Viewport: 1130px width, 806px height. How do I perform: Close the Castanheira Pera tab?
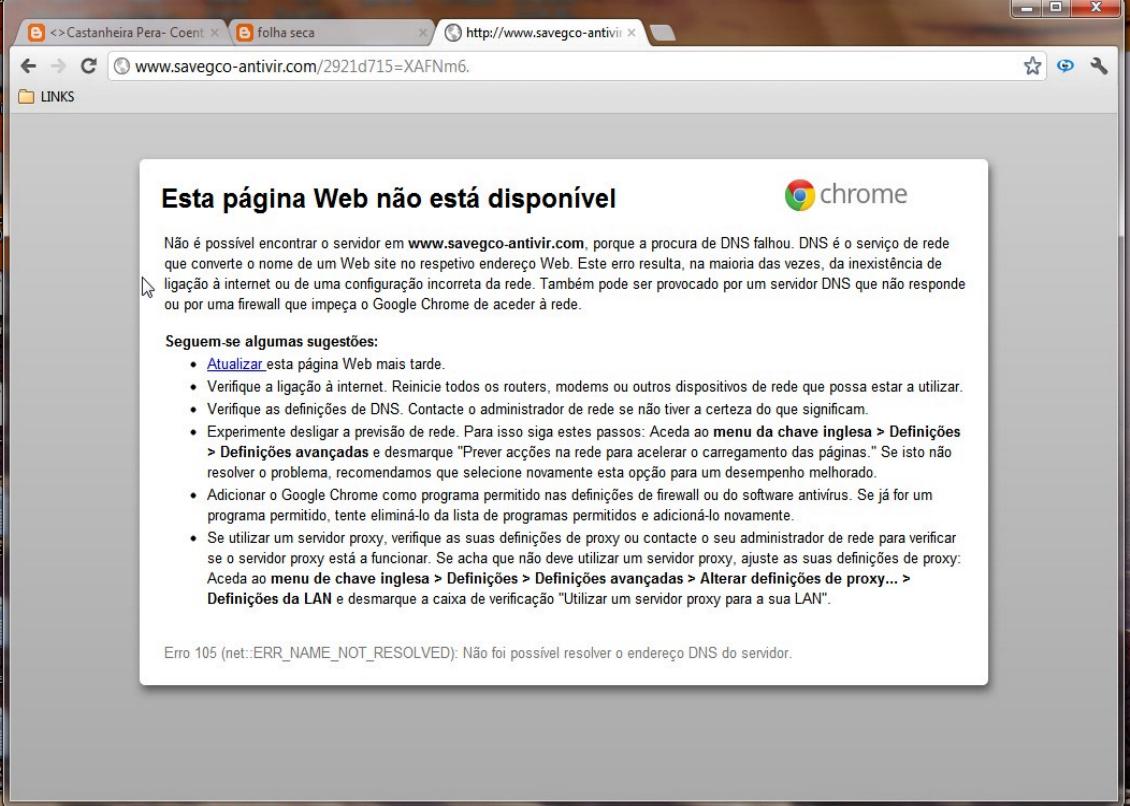217,32
